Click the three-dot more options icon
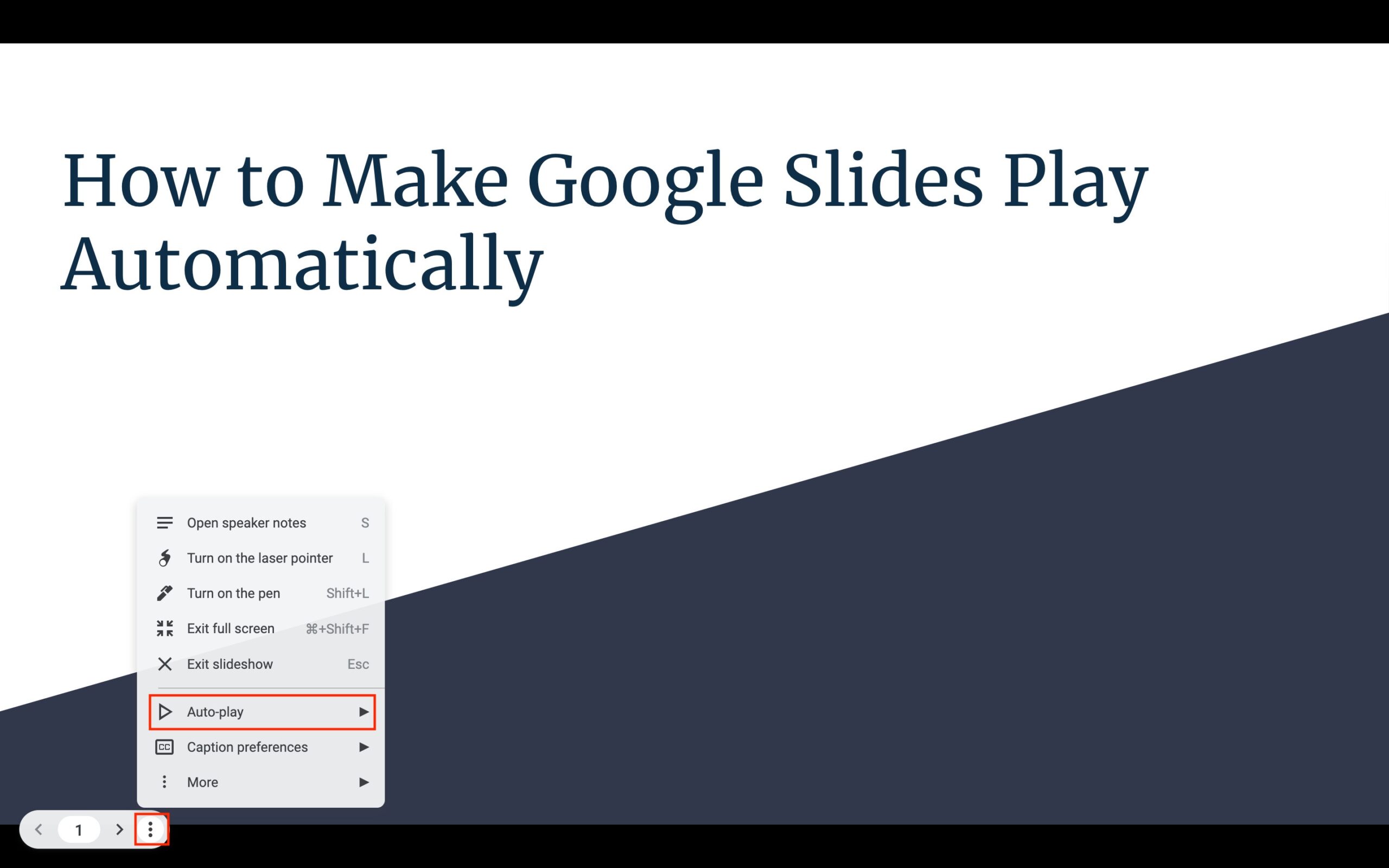 tap(150, 830)
